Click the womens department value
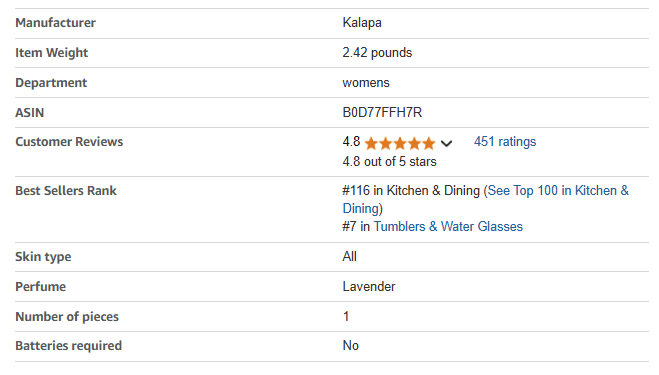Screen dimensions: 659x375 click(366, 83)
